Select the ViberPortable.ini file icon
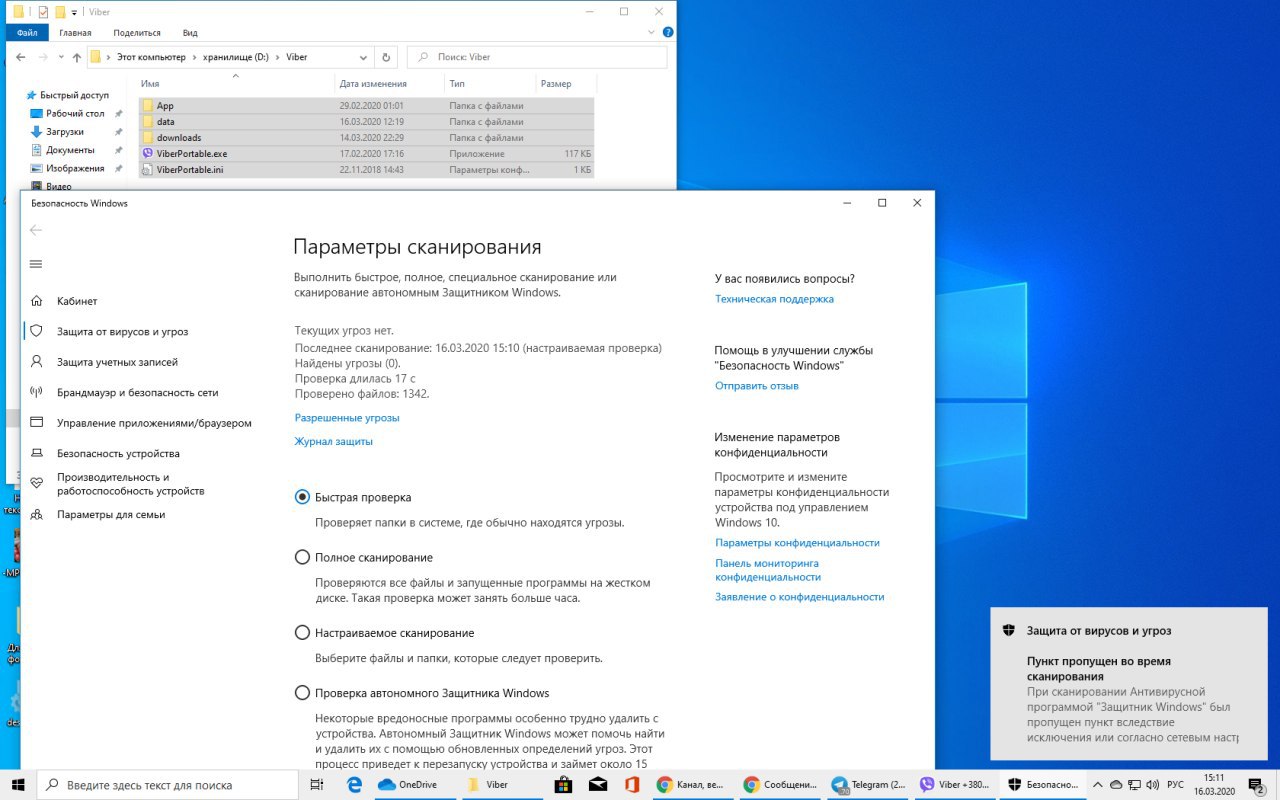This screenshot has width=1280, height=800. click(148, 170)
